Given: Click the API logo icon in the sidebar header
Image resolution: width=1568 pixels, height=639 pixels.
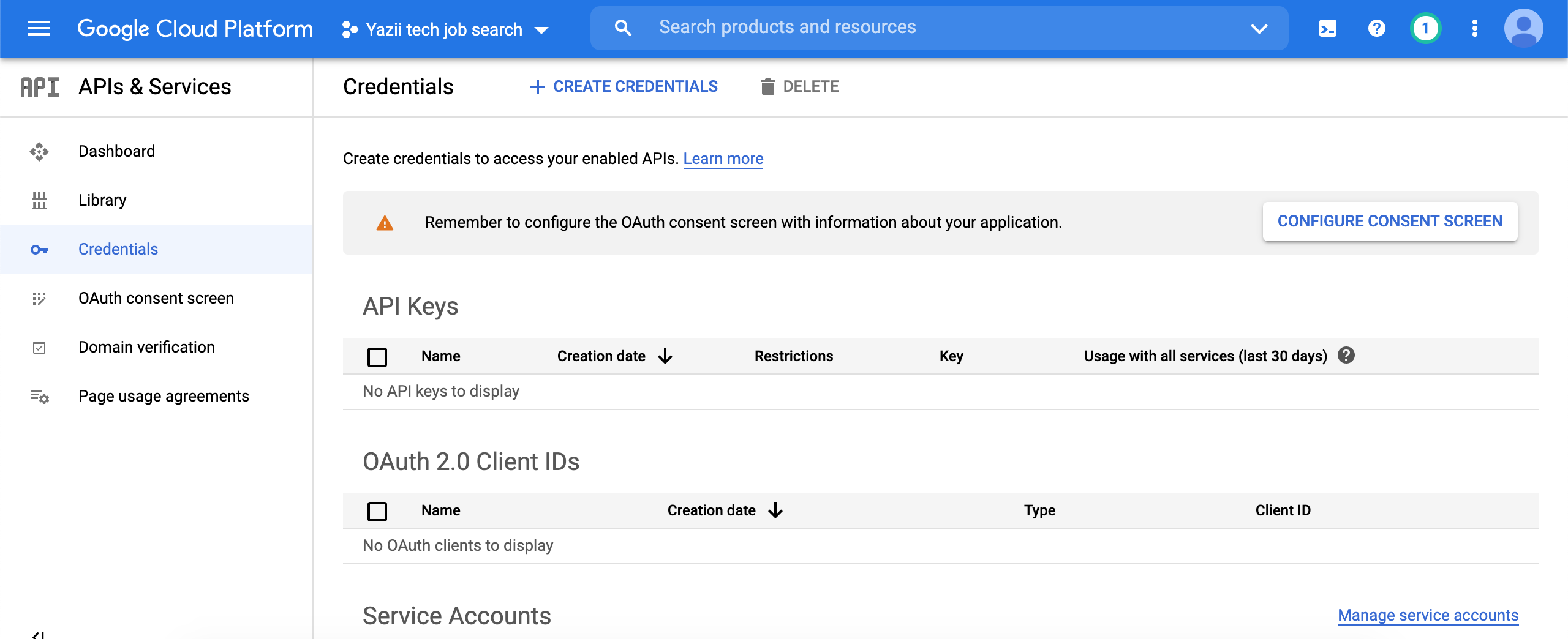Looking at the screenshot, I should tap(40, 87).
